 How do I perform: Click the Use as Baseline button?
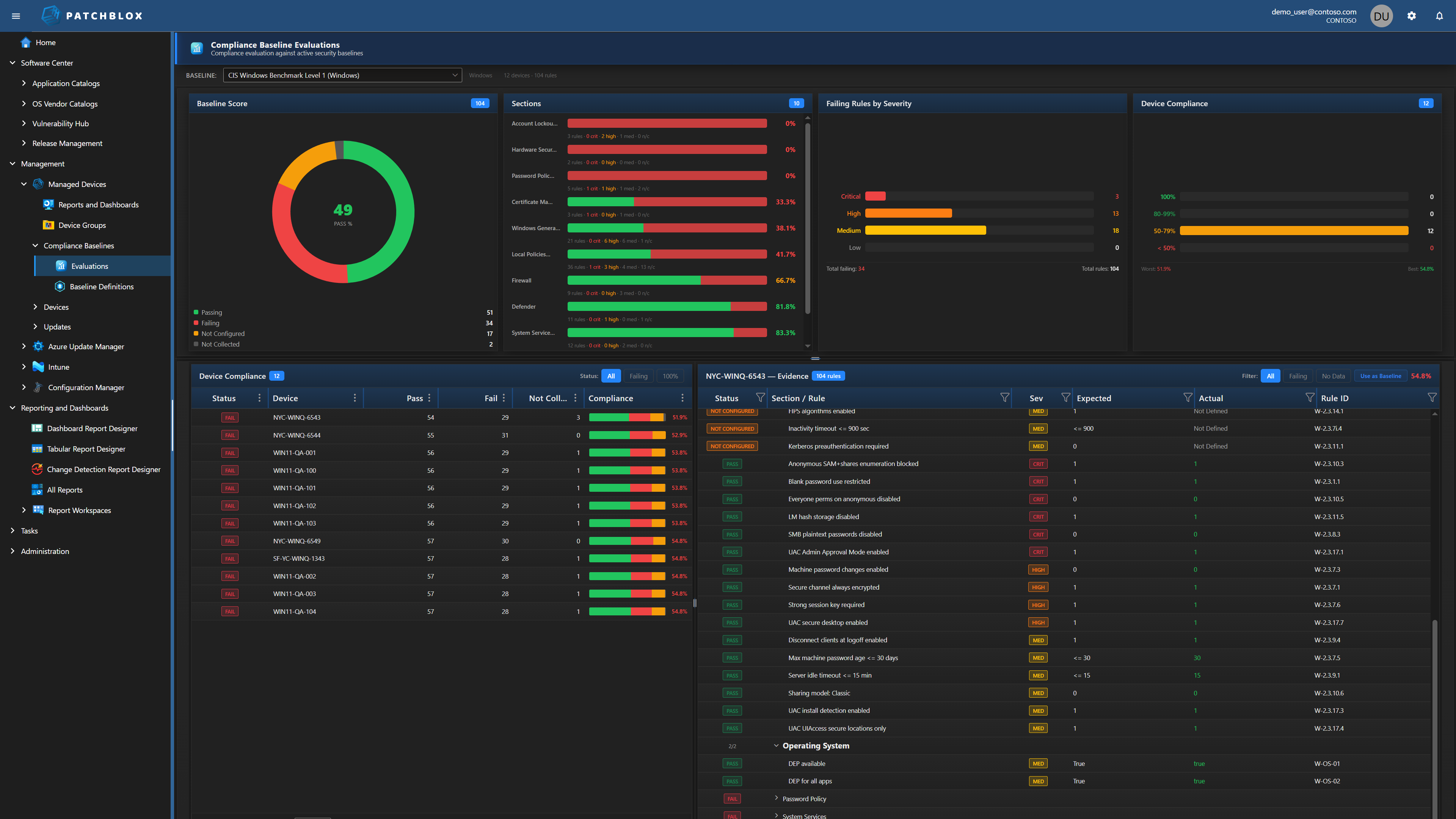[x=1380, y=375]
